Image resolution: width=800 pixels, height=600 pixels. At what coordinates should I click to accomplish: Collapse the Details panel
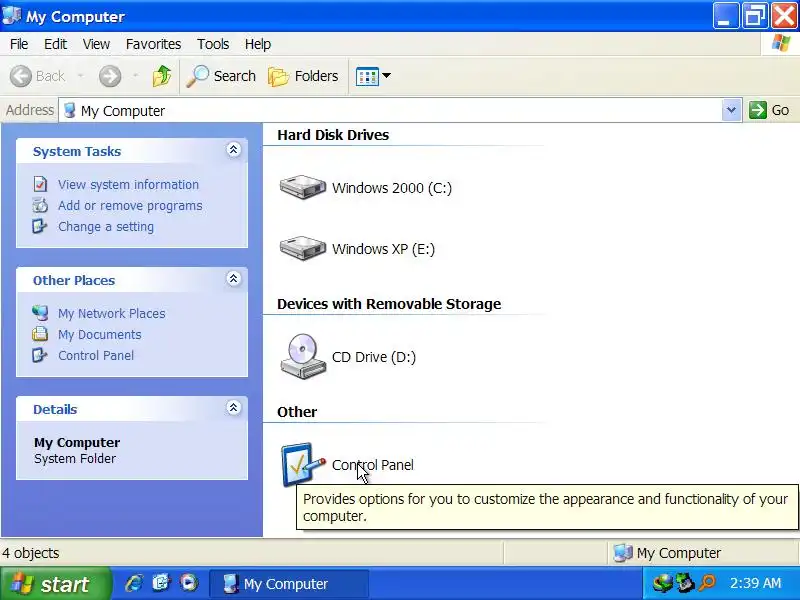click(x=234, y=408)
